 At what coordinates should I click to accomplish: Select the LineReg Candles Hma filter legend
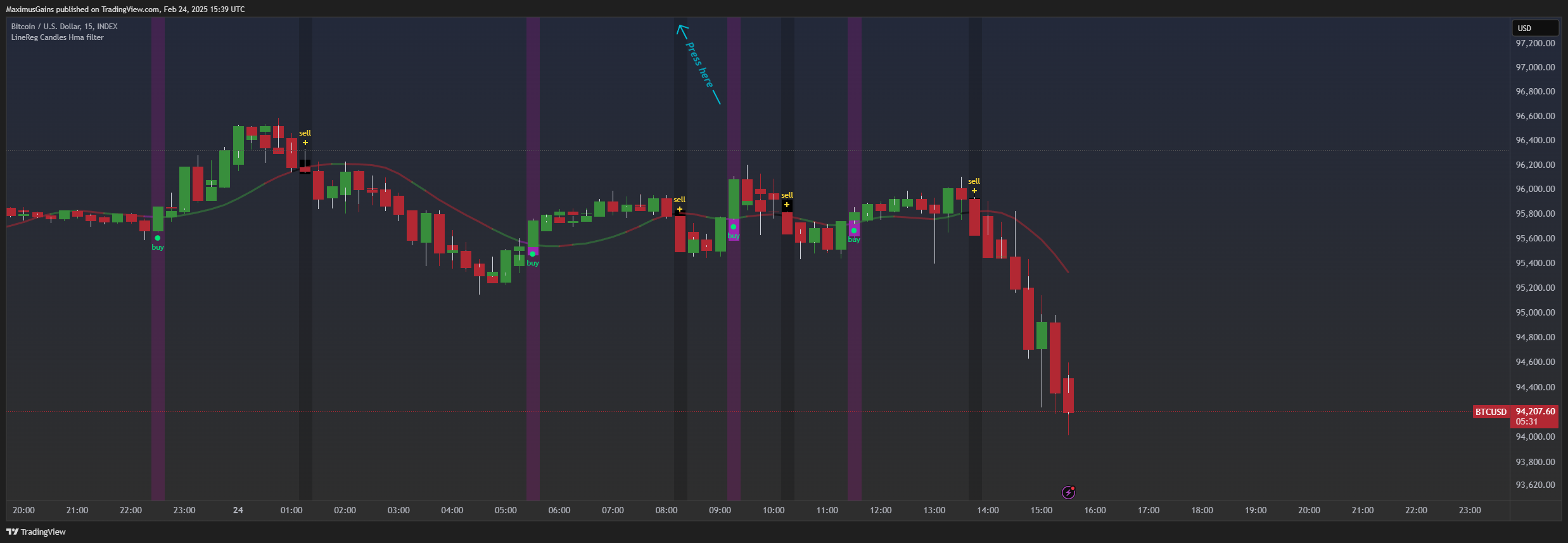(57, 37)
